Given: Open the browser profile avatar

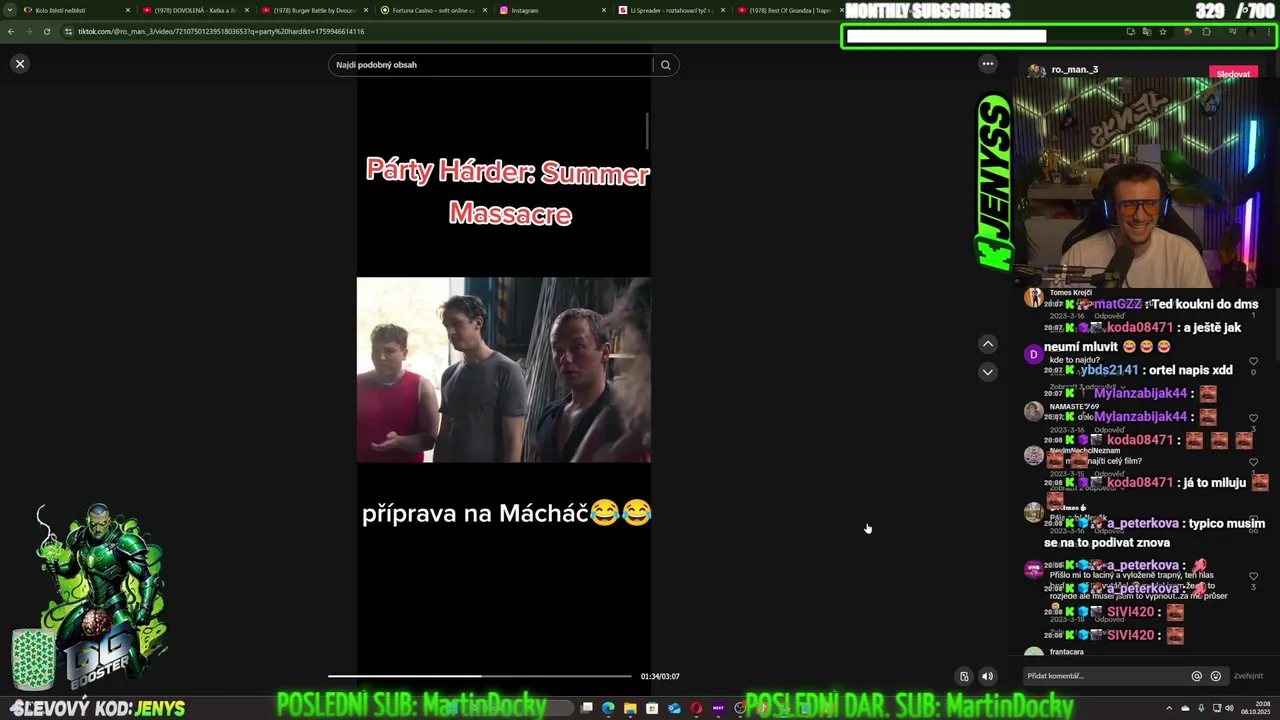Looking at the screenshot, I should click(x=1251, y=31).
